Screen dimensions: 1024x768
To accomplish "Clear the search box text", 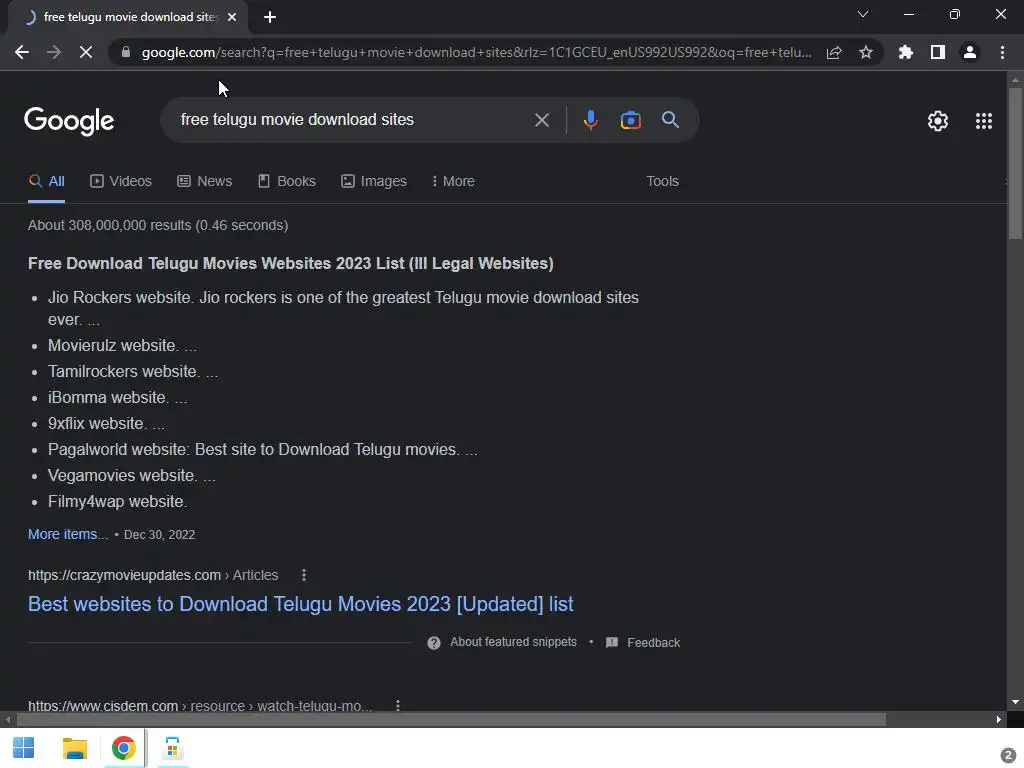I will (x=541, y=120).
